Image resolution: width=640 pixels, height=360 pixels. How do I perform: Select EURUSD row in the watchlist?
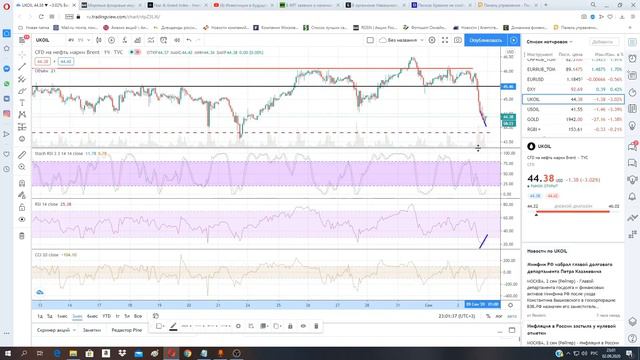(573, 79)
